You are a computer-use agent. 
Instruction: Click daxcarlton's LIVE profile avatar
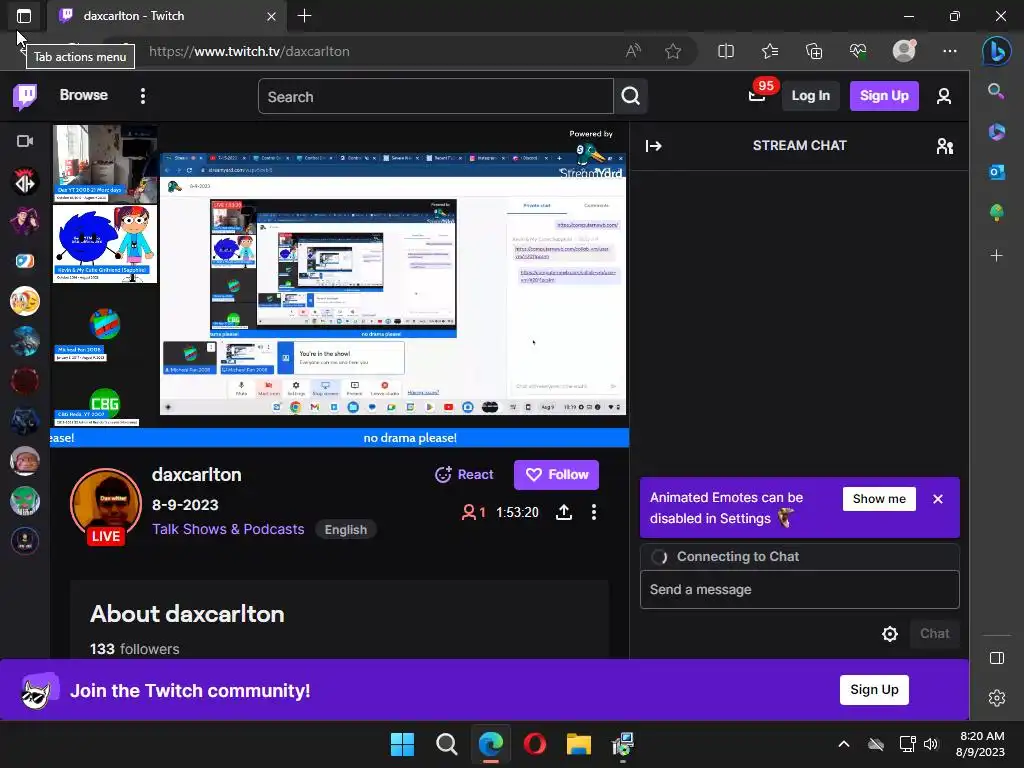106,506
